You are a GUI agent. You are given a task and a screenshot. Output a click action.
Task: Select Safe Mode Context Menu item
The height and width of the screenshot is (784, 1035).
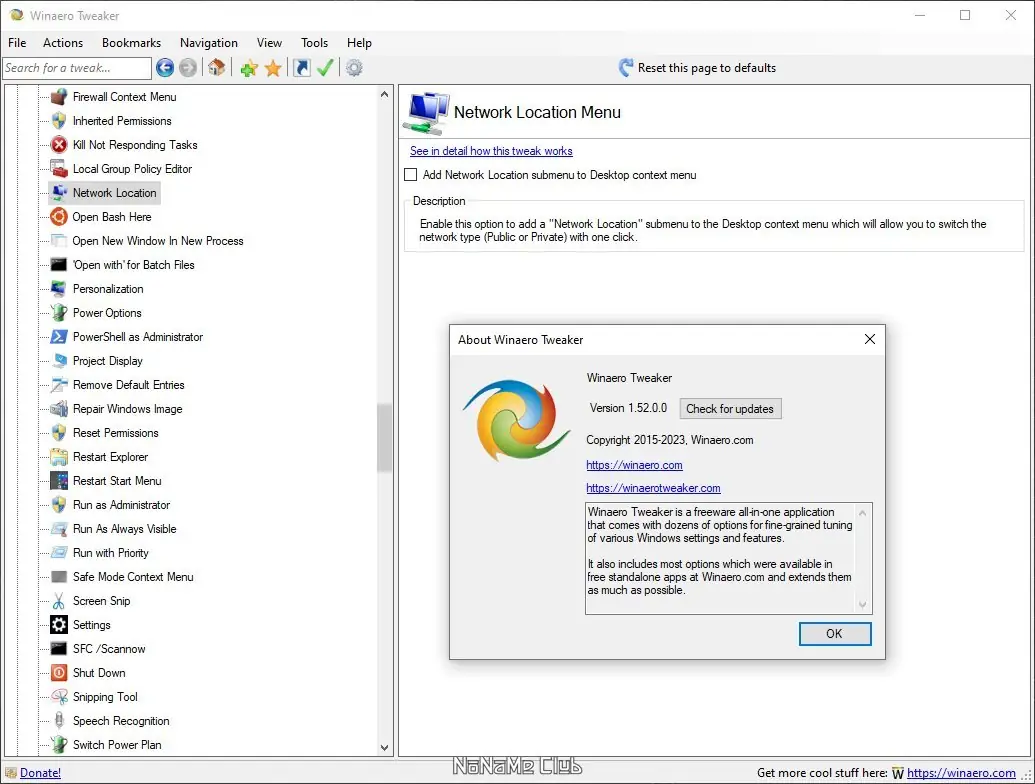(x=133, y=577)
